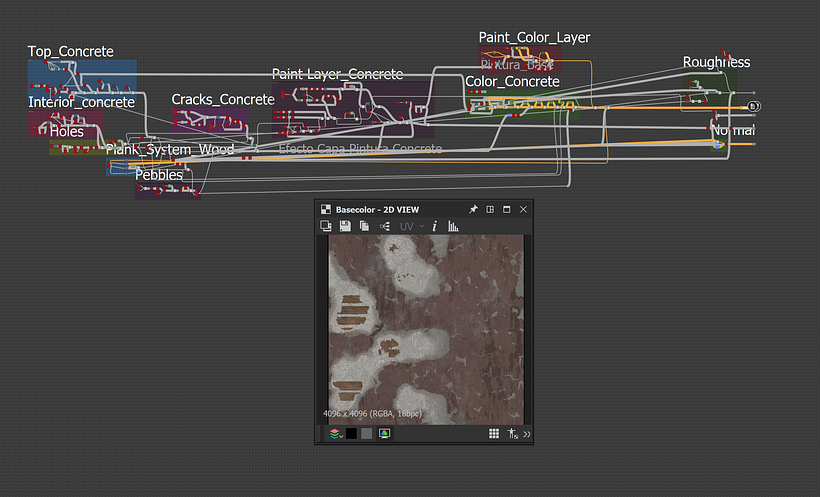Show image info with the i icon
Image resolution: width=820 pixels, height=497 pixels.
click(x=434, y=227)
